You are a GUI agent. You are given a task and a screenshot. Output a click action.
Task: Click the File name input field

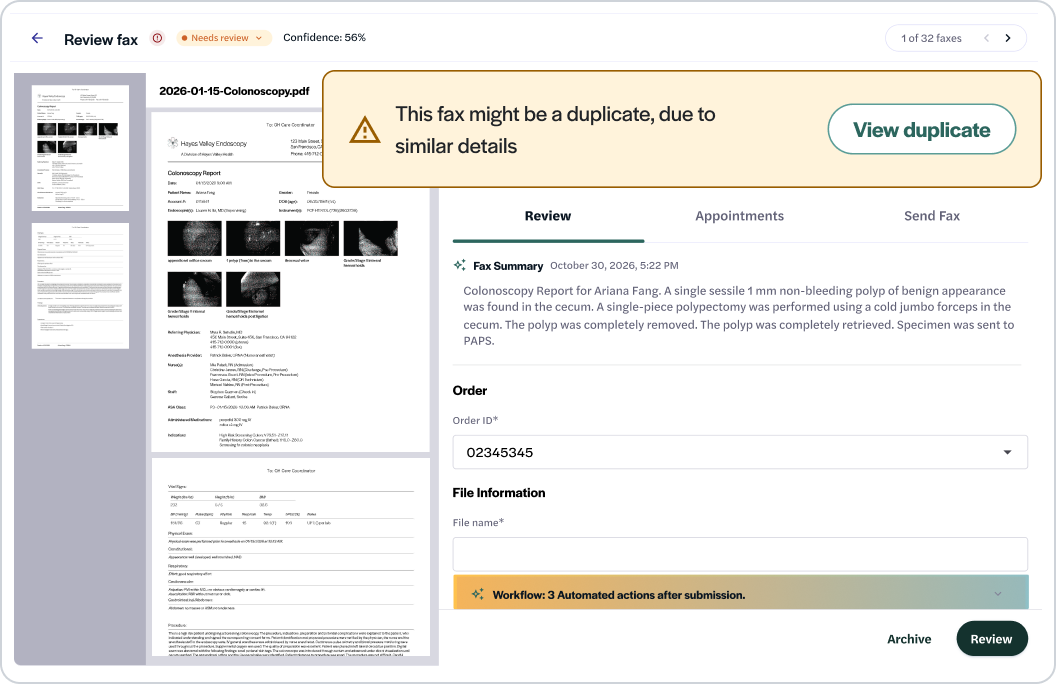pos(739,554)
